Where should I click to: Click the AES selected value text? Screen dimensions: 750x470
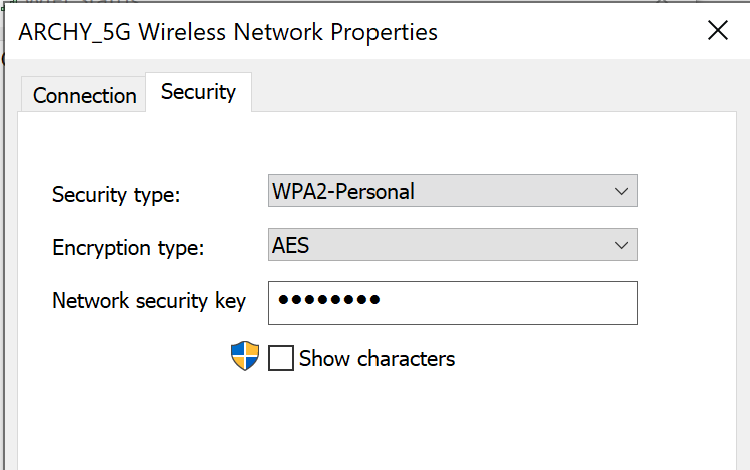290,245
